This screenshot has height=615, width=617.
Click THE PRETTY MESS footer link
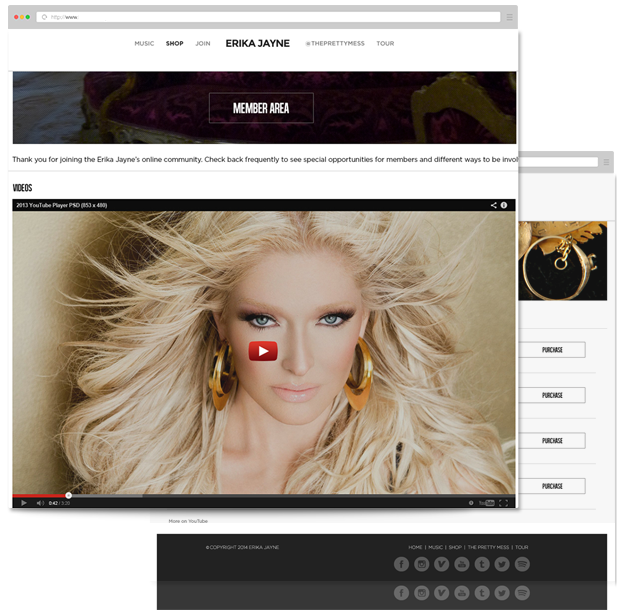(x=488, y=547)
